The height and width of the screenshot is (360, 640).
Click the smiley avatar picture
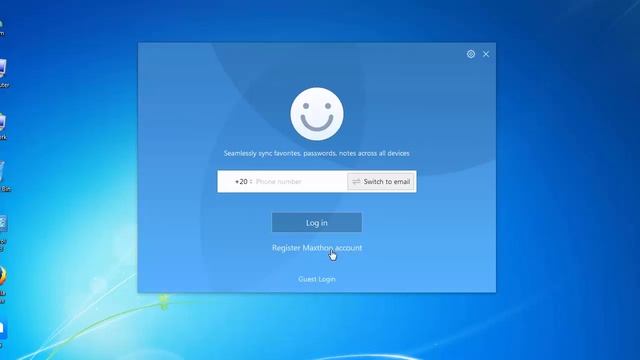coord(317,114)
